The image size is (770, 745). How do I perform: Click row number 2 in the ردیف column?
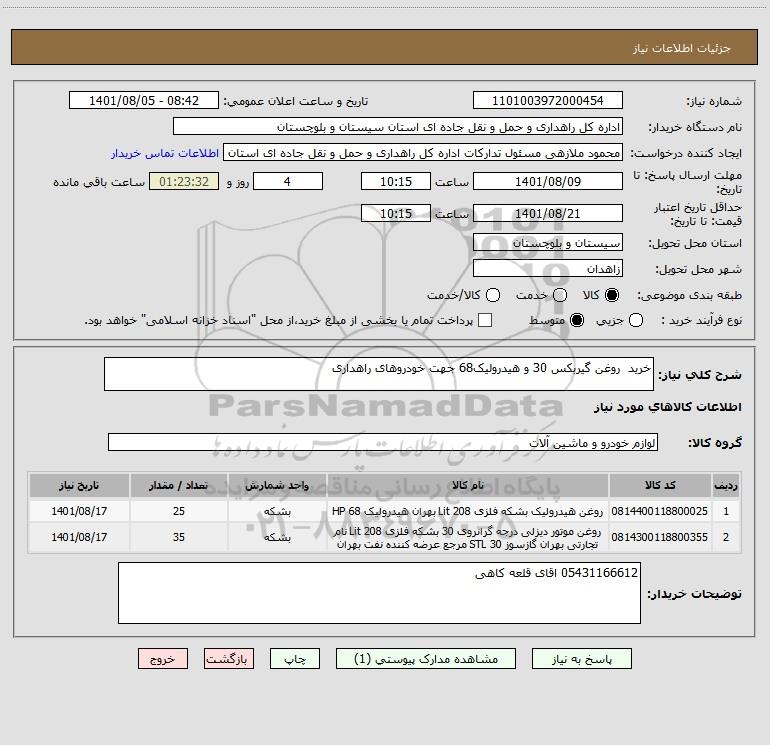tap(726, 537)
